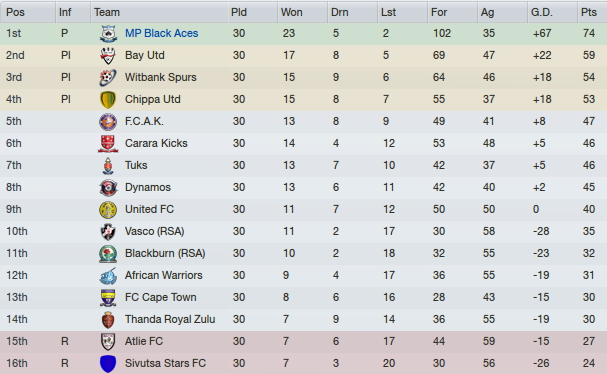The width and height of the screenshot is (607, 374).
Task: Click the Sivutsa Stars FC blue shield
Action: pos(108,364)
